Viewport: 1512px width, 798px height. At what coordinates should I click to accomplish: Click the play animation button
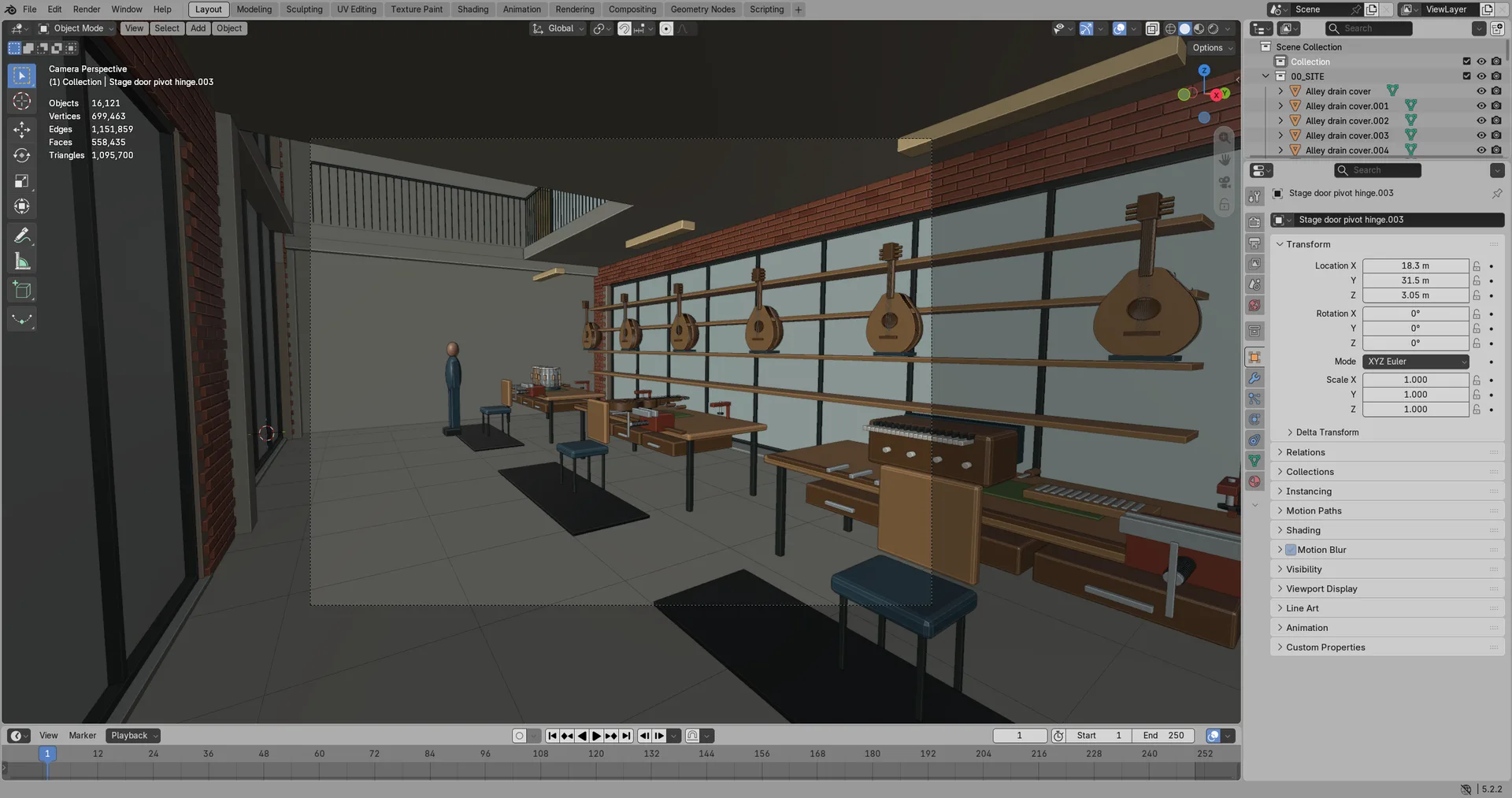pos(596,736)
